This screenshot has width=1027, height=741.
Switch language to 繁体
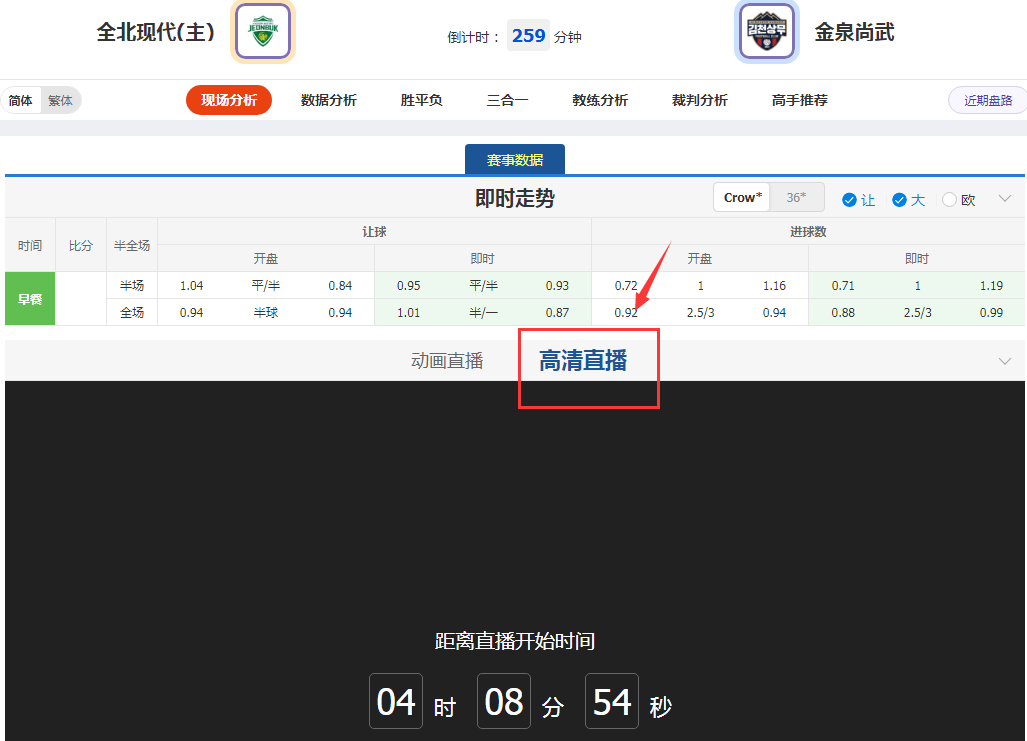[60, 100]
